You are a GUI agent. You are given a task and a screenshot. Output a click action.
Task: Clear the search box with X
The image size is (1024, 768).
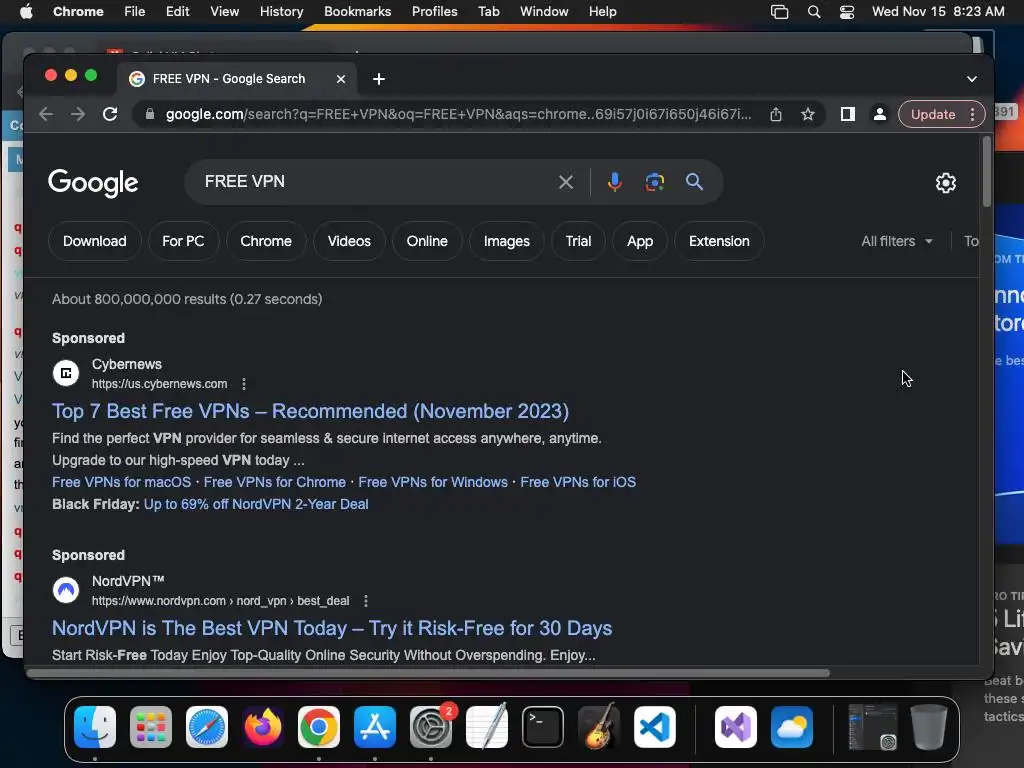pos(566,182)
